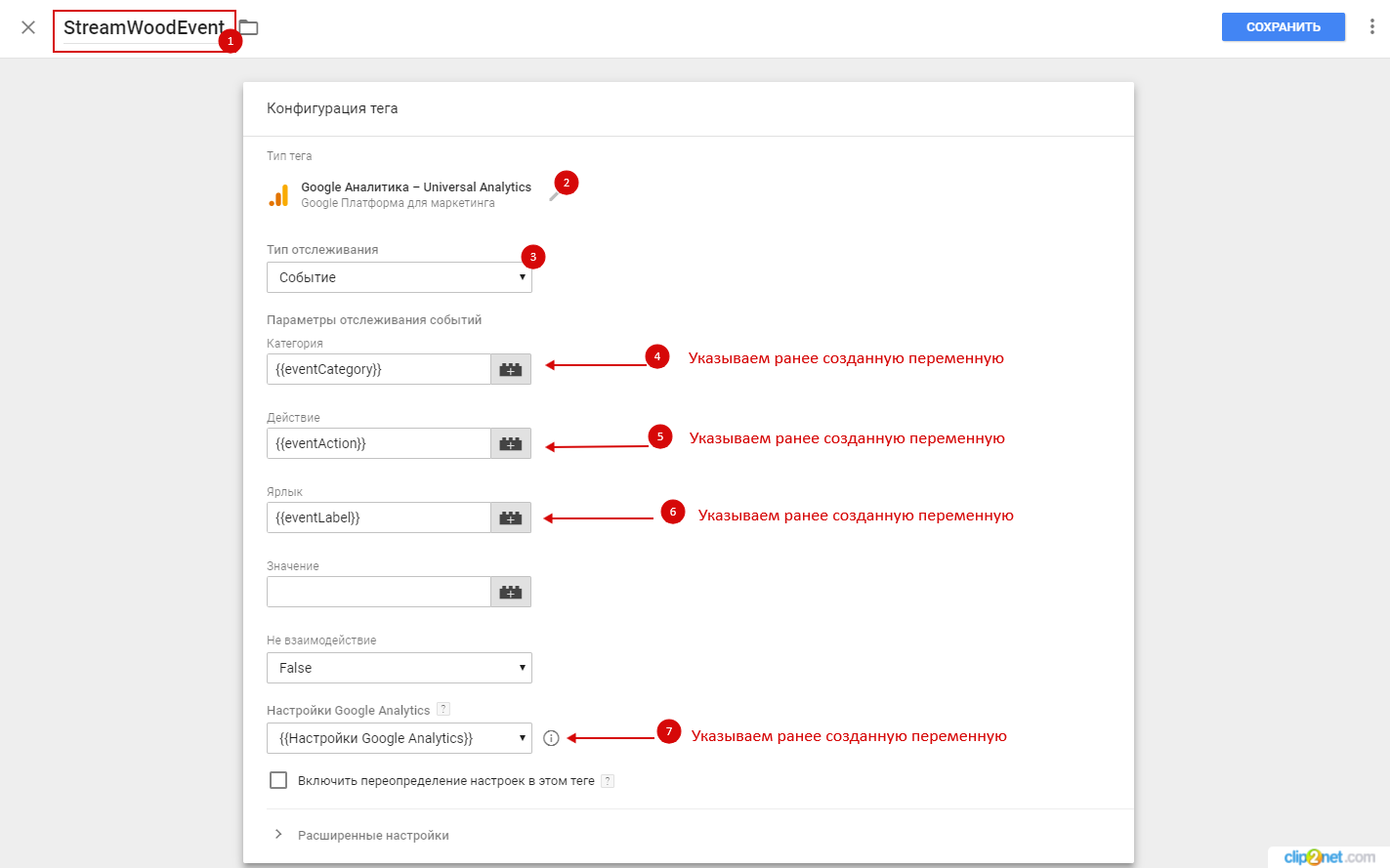Enable the Включить переопределение настроек checkbox

tap(278, 780)
